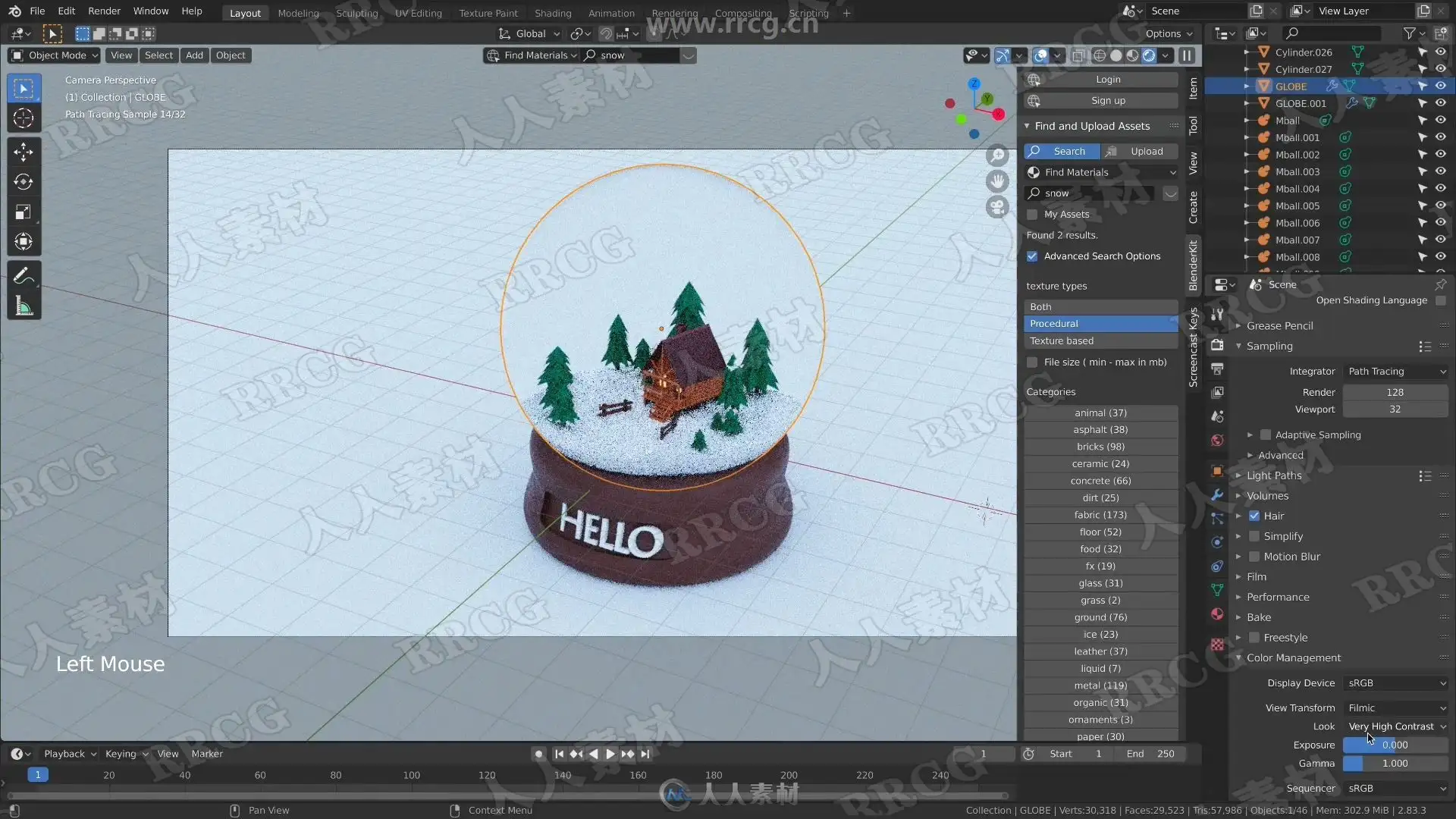Select the Move tool in left toolbar

24,152
